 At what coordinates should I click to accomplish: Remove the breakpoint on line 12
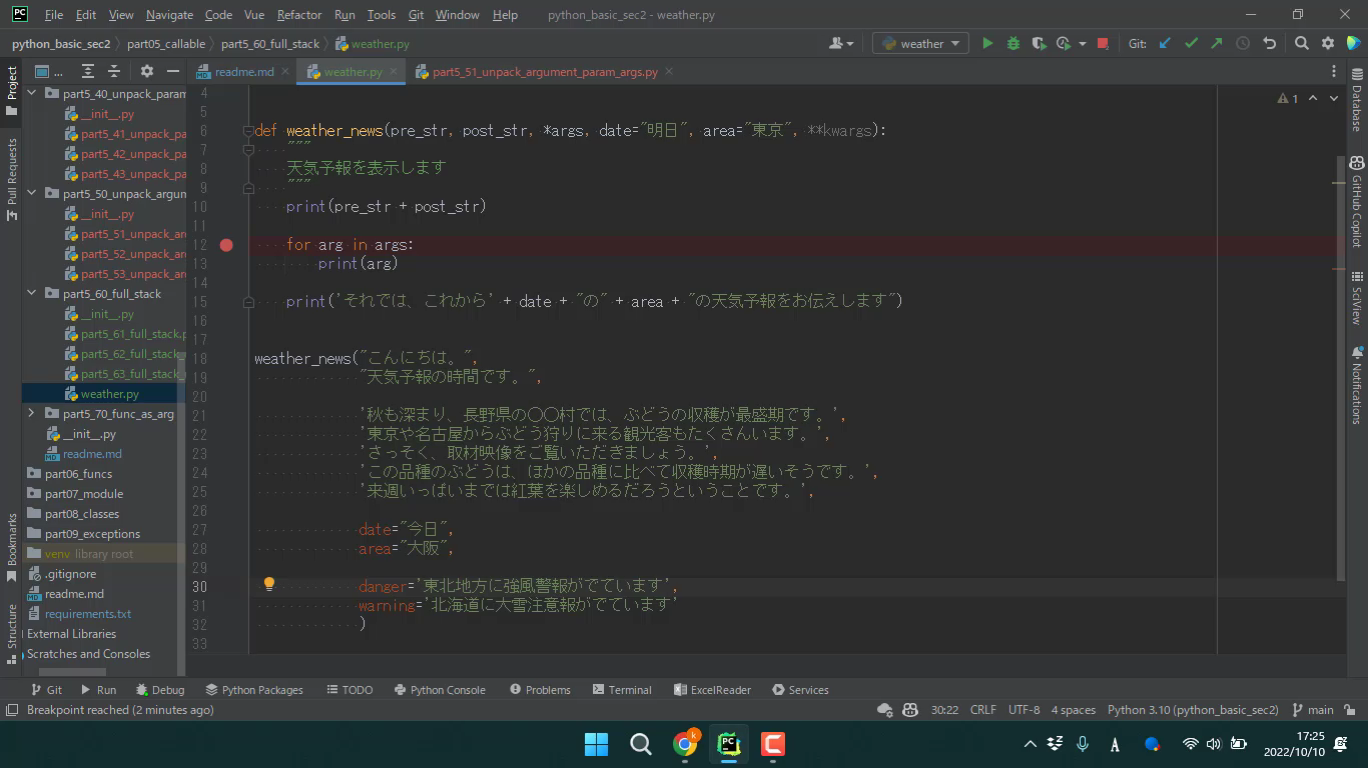pyautogui.click(x=226, y=245)
